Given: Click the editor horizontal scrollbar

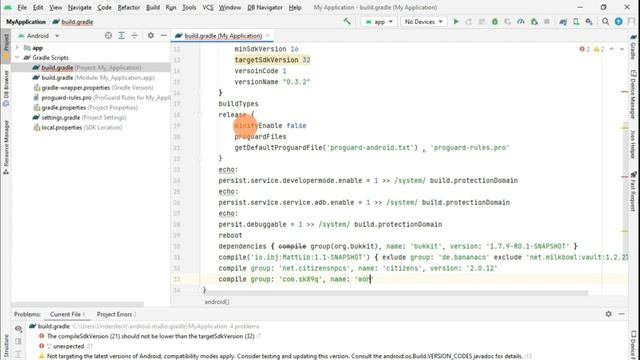Looking at the screenshot, I should (x=395, y=293).
